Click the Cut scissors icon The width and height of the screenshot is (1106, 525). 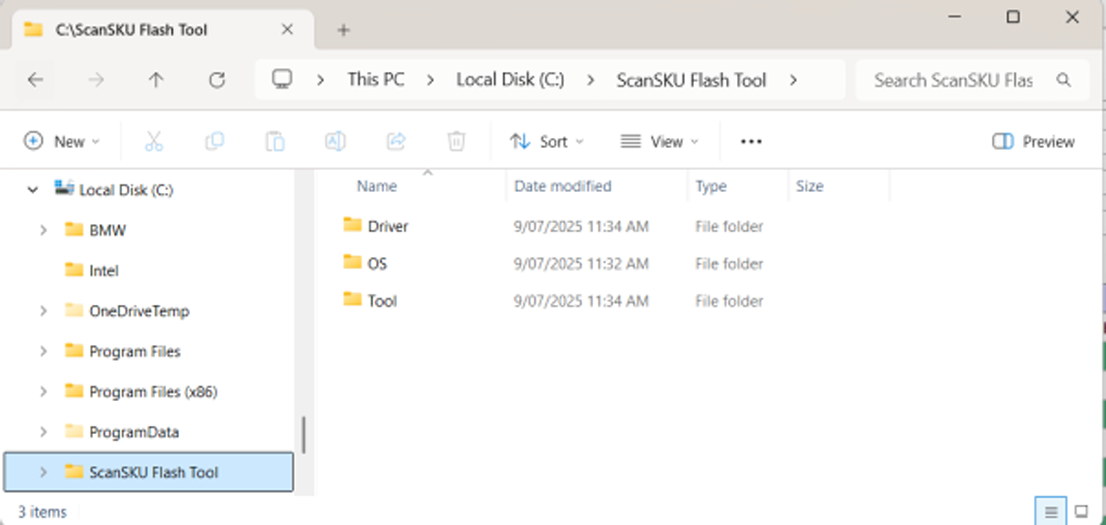154,142
